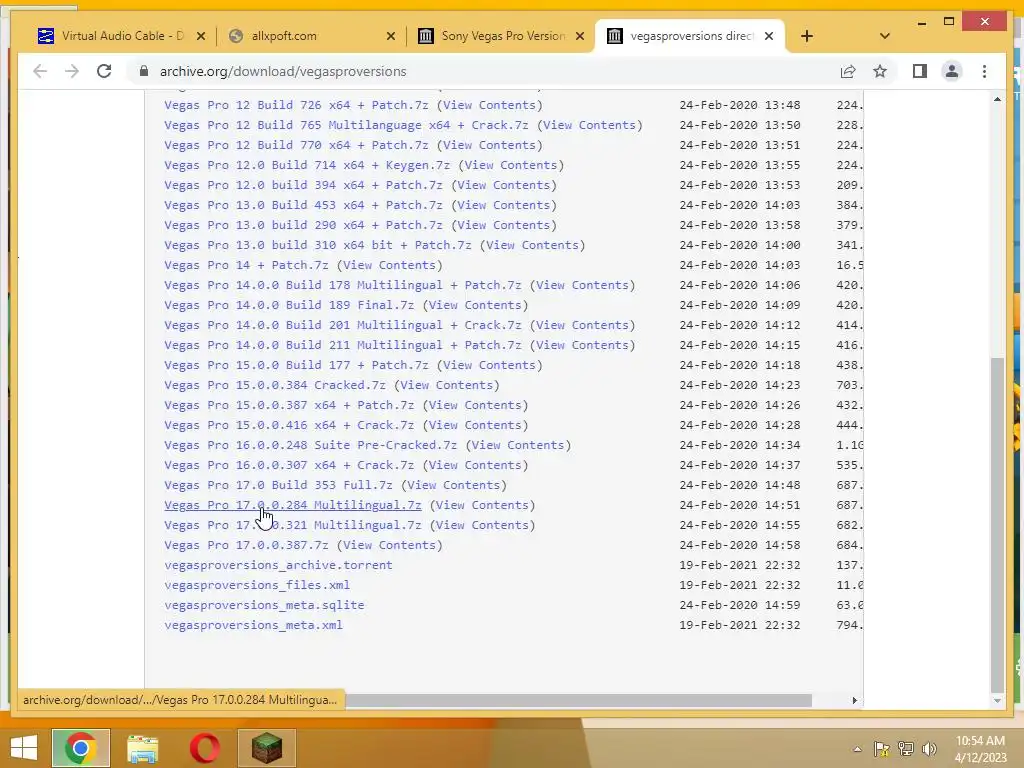Show hidden tray icons arrow
This screenshot has width=1024, height=768.
coord(857,749)
